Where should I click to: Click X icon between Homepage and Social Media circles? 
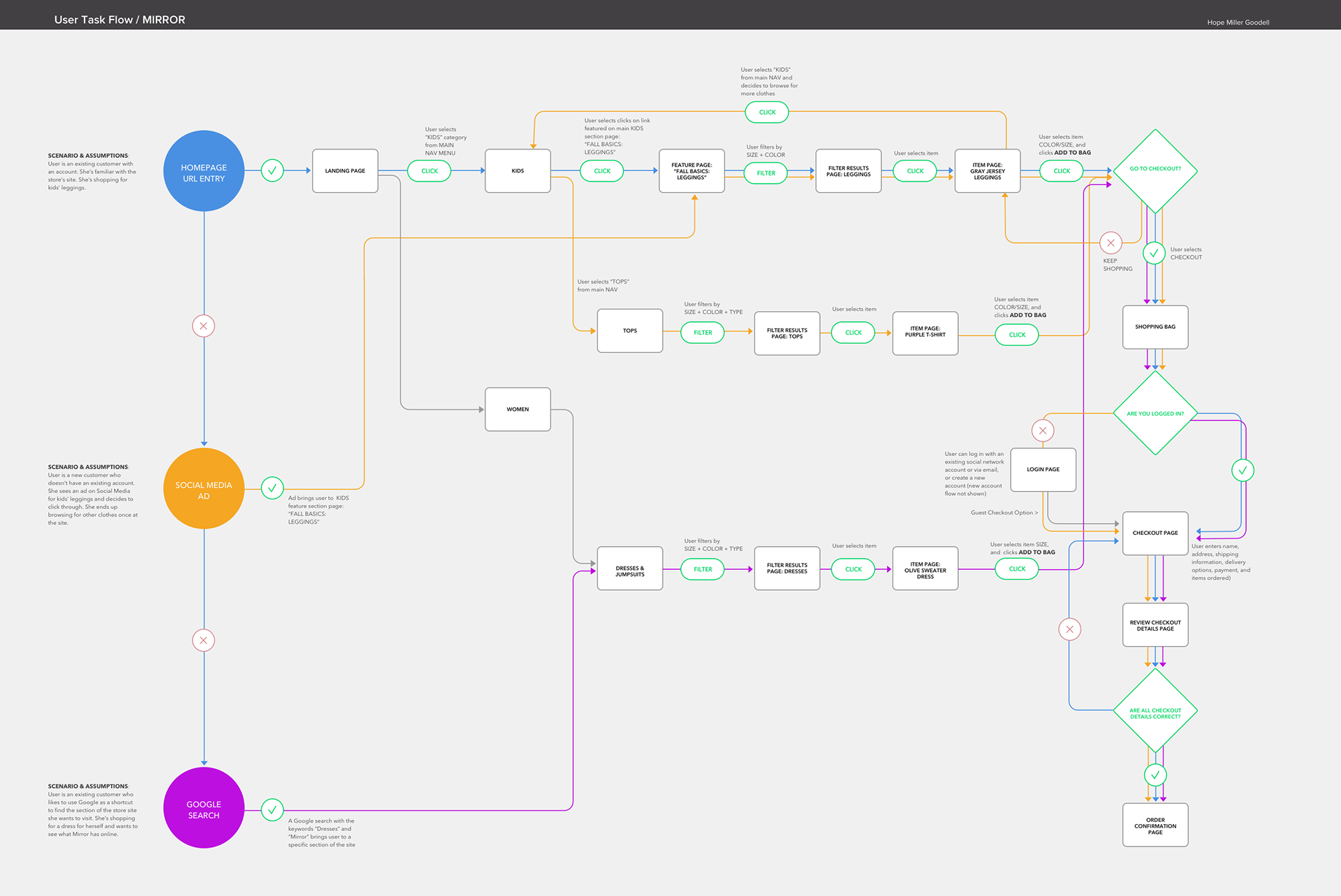(x=203, y=326)
